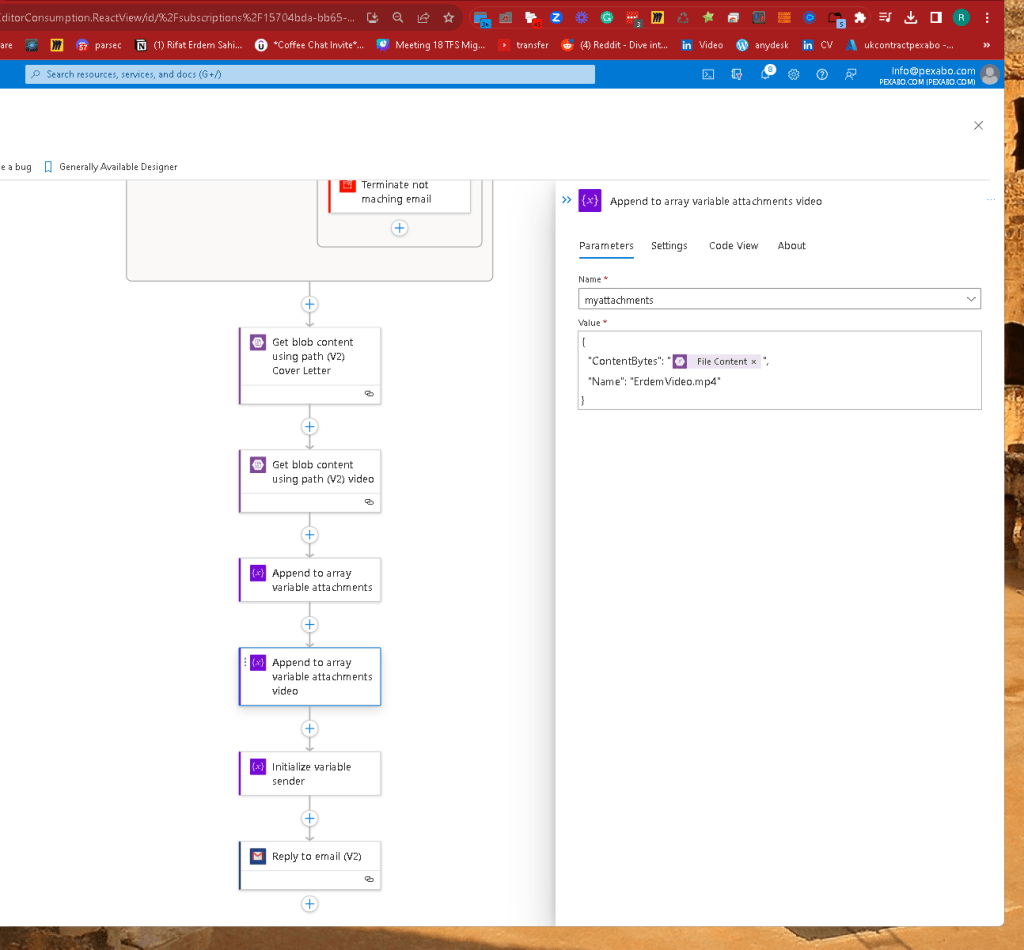Show more bookmarks overflow chevron

[986, 45]
